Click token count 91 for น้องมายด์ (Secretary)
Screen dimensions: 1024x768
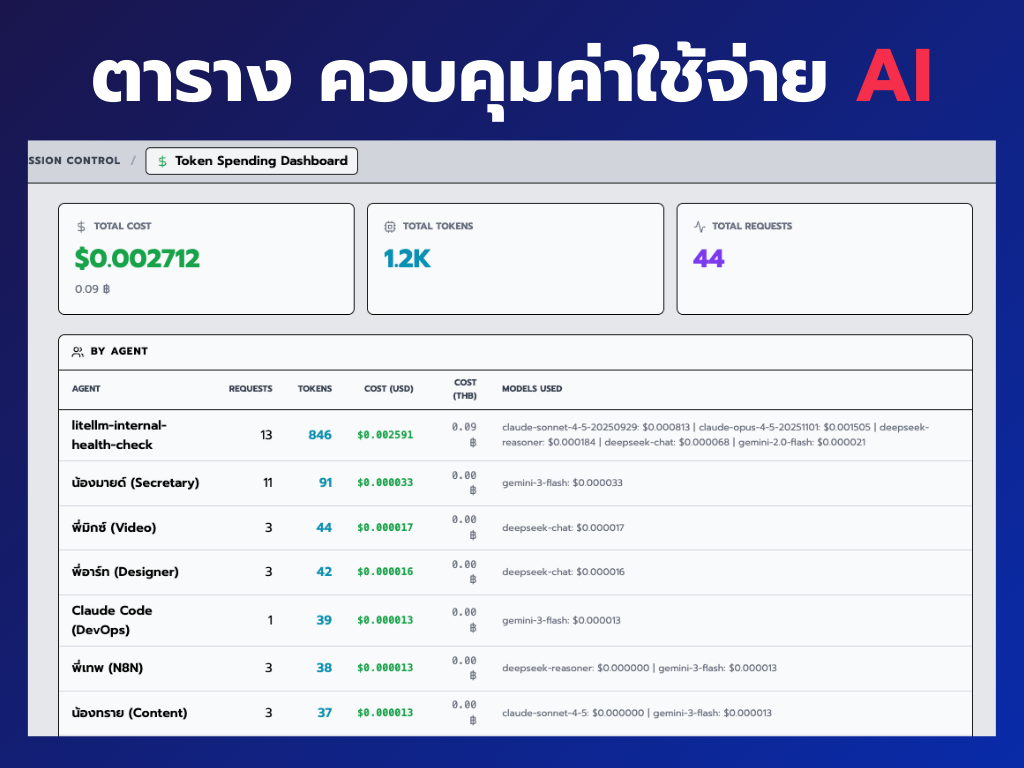pos(320,482)
